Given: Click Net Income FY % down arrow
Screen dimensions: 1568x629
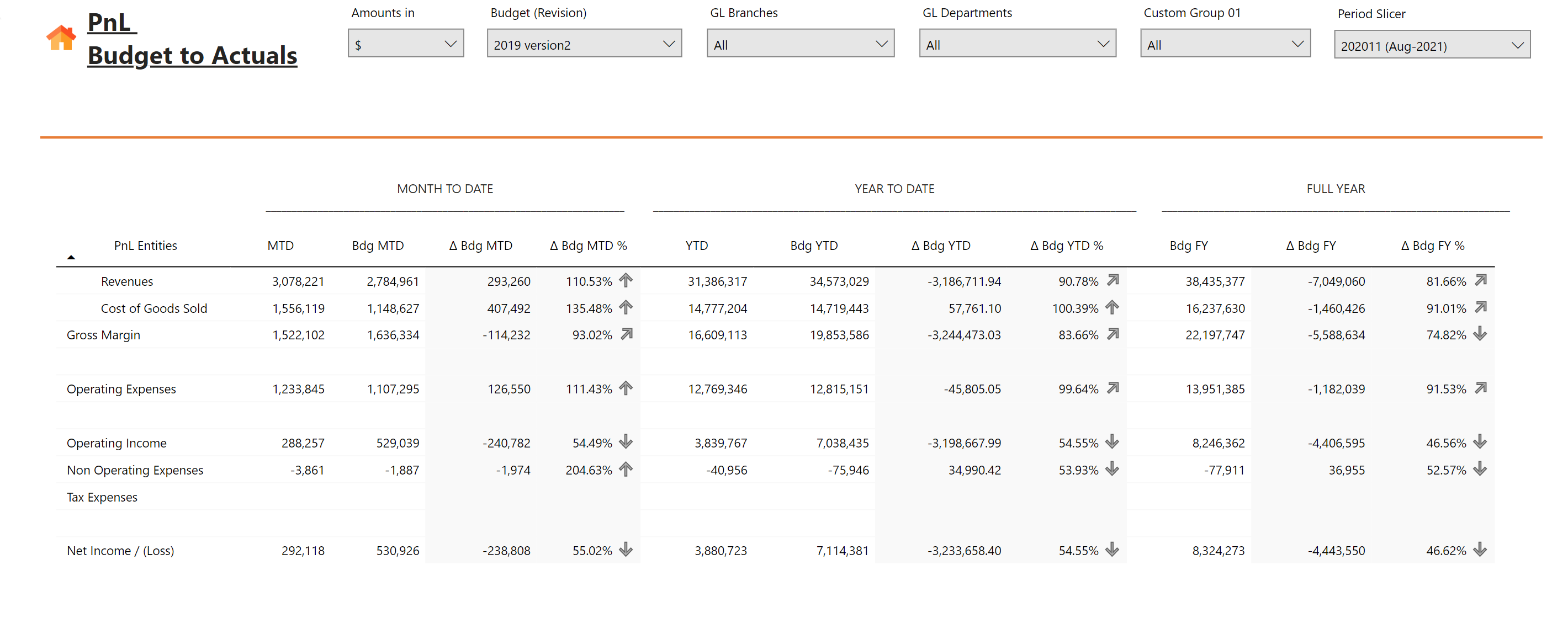Looking at the screenshot, I should click(1480, 550).
